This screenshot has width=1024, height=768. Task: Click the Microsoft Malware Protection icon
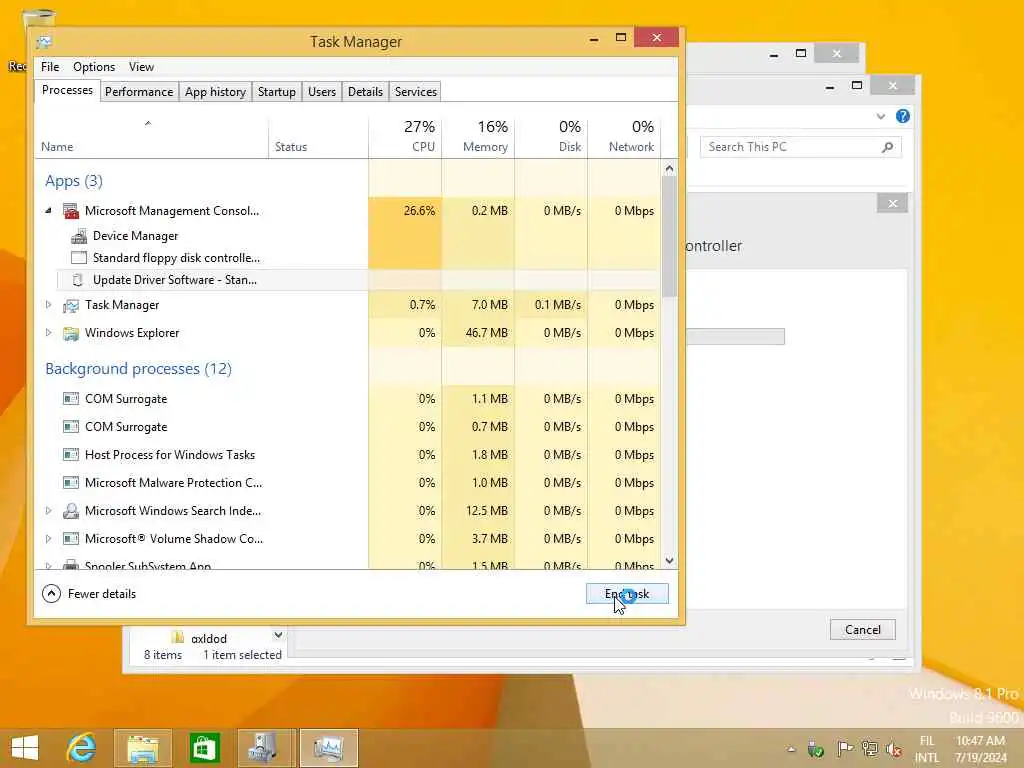click(71, 483)
